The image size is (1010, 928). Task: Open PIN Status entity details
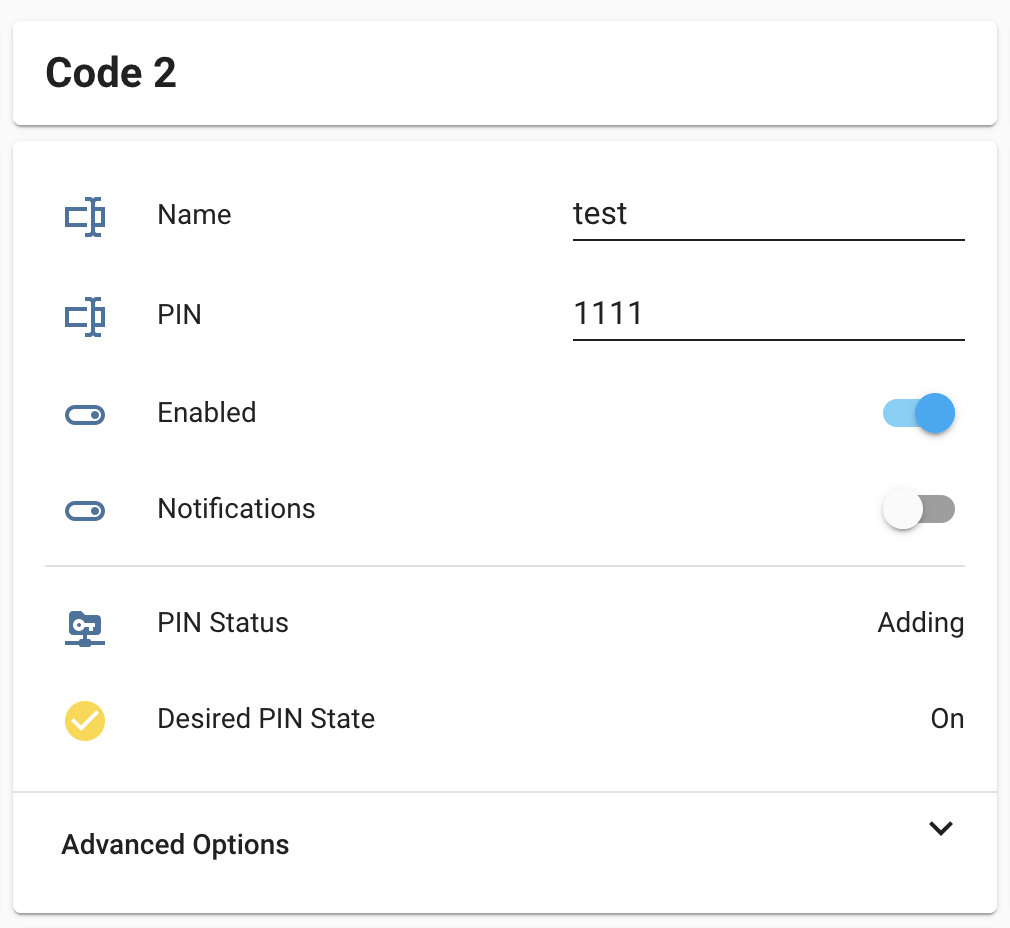click(x=223, y=623)
